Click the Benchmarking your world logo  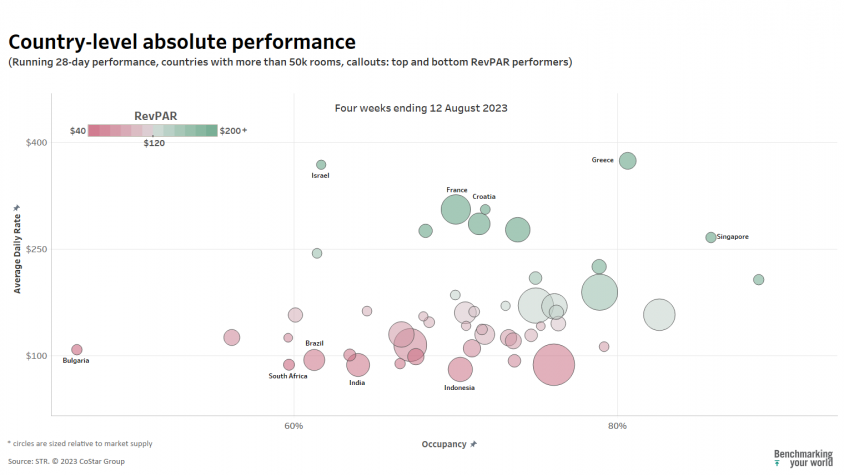[803, 458]
